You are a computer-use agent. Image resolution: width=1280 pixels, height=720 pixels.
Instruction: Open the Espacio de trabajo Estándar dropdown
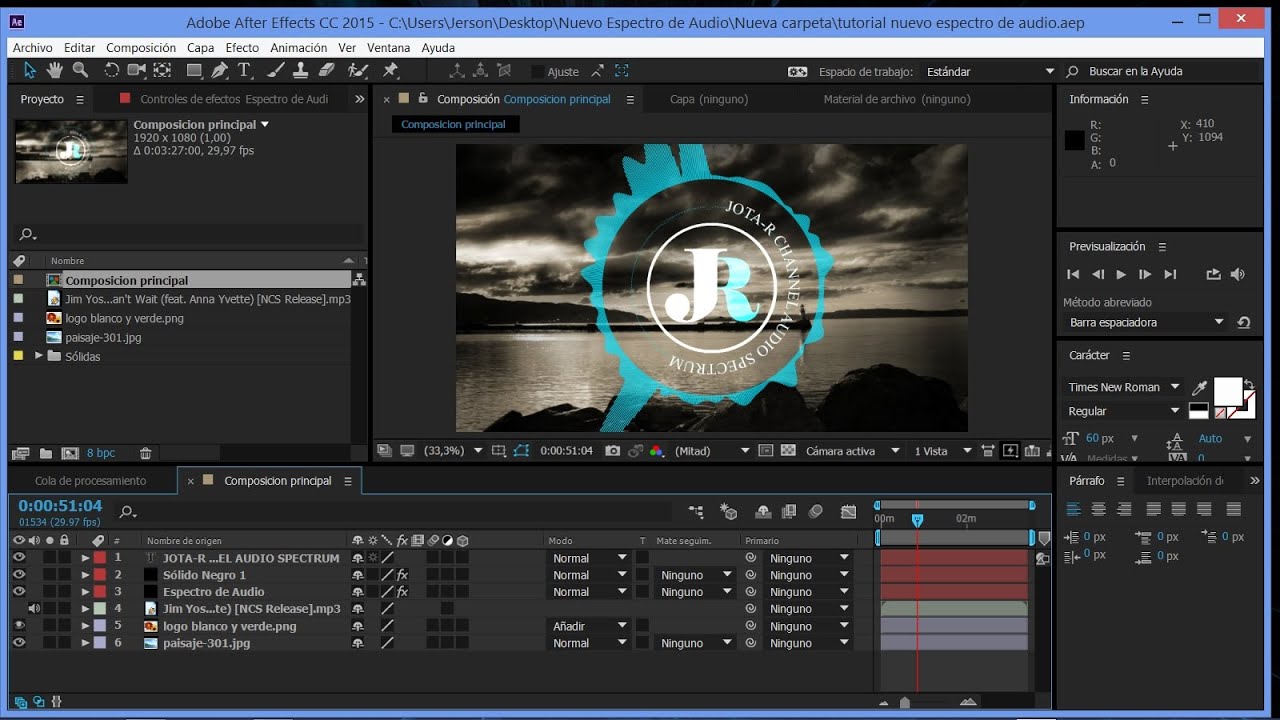point(990,72)
